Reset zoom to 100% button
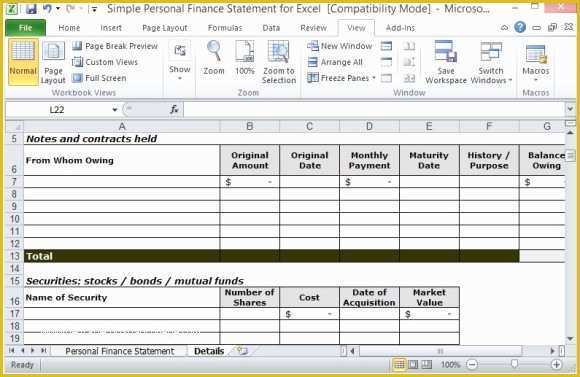The height and width of the screenshot is (377, 580). 245,58
